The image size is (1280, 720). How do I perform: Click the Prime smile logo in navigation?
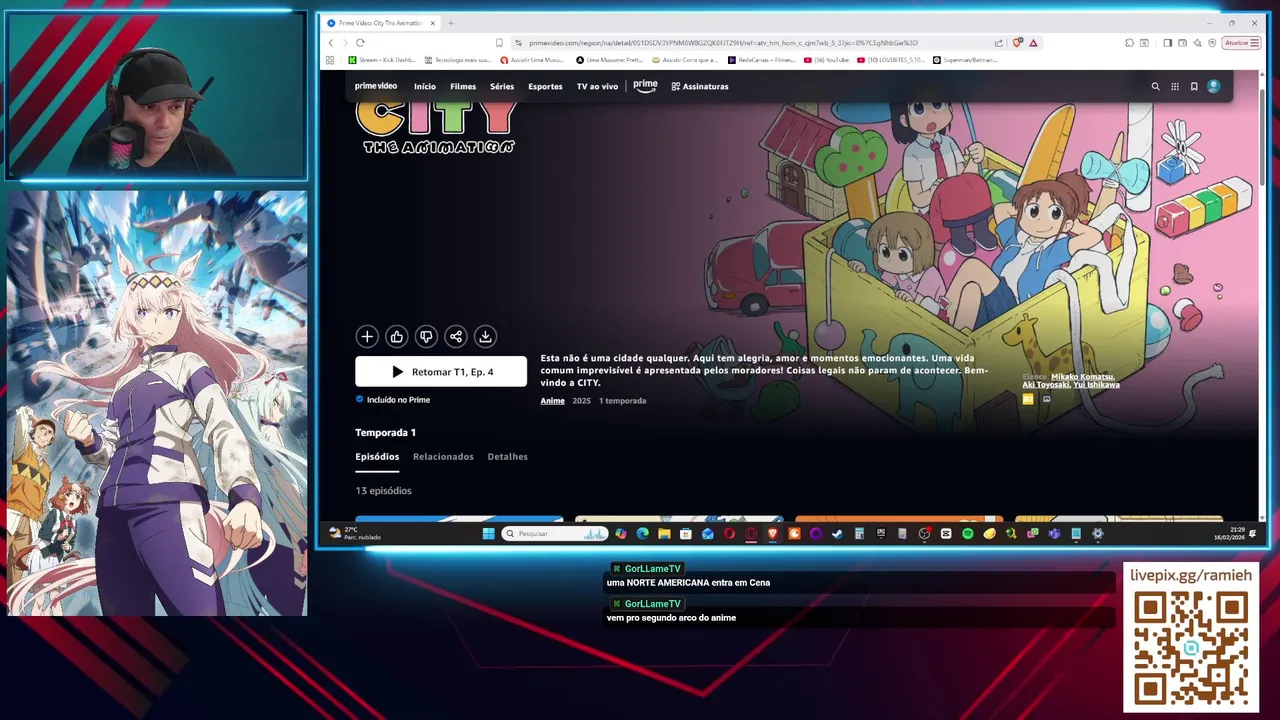tap(645, 86)
